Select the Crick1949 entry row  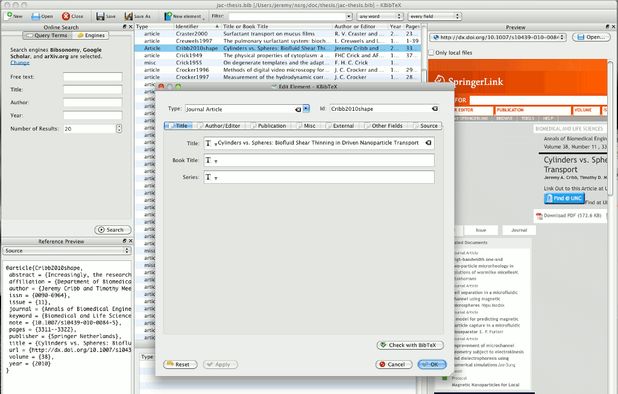point(278,55)
